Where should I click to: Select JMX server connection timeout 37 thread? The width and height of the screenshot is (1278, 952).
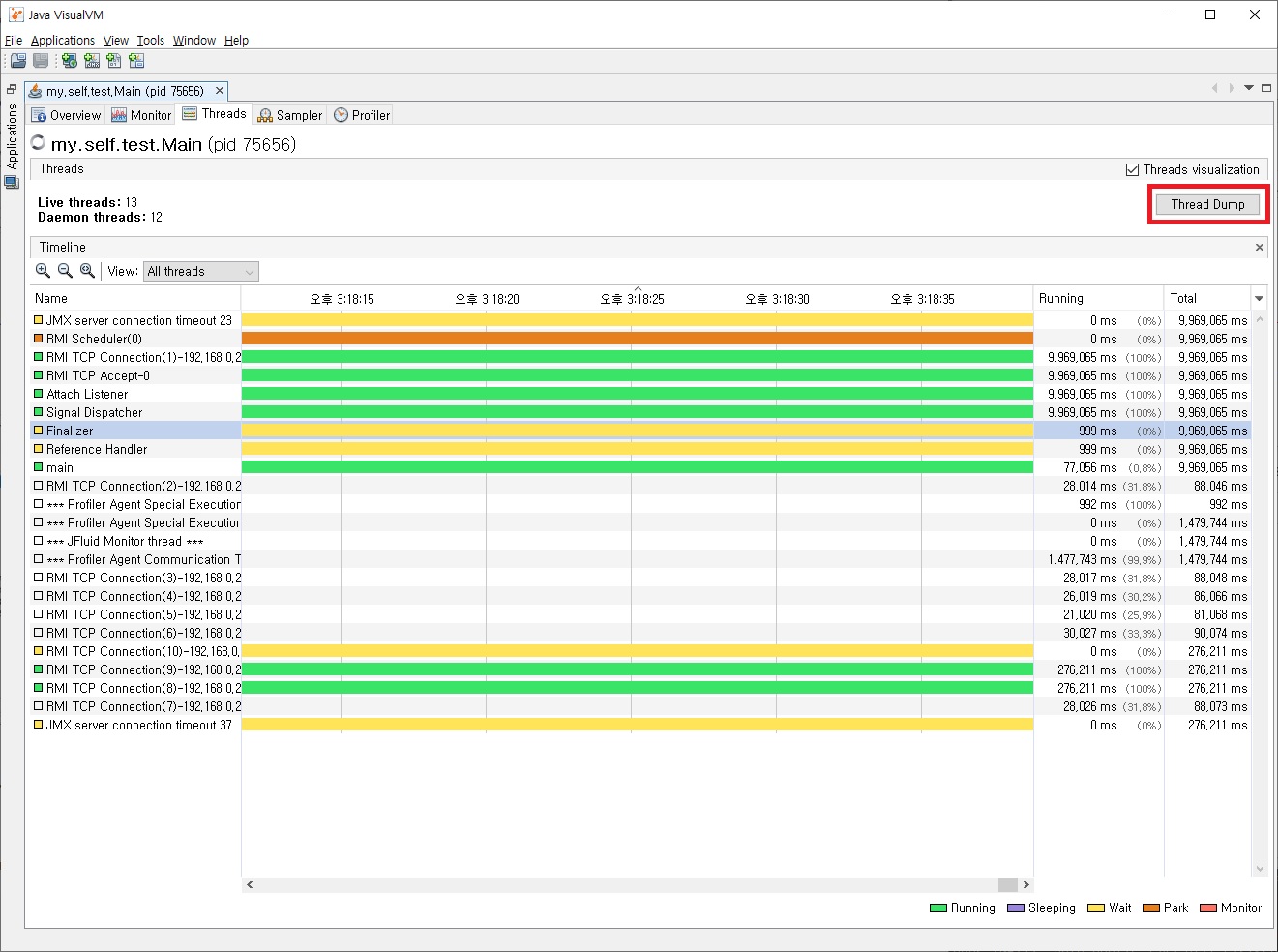pos(639,725)
